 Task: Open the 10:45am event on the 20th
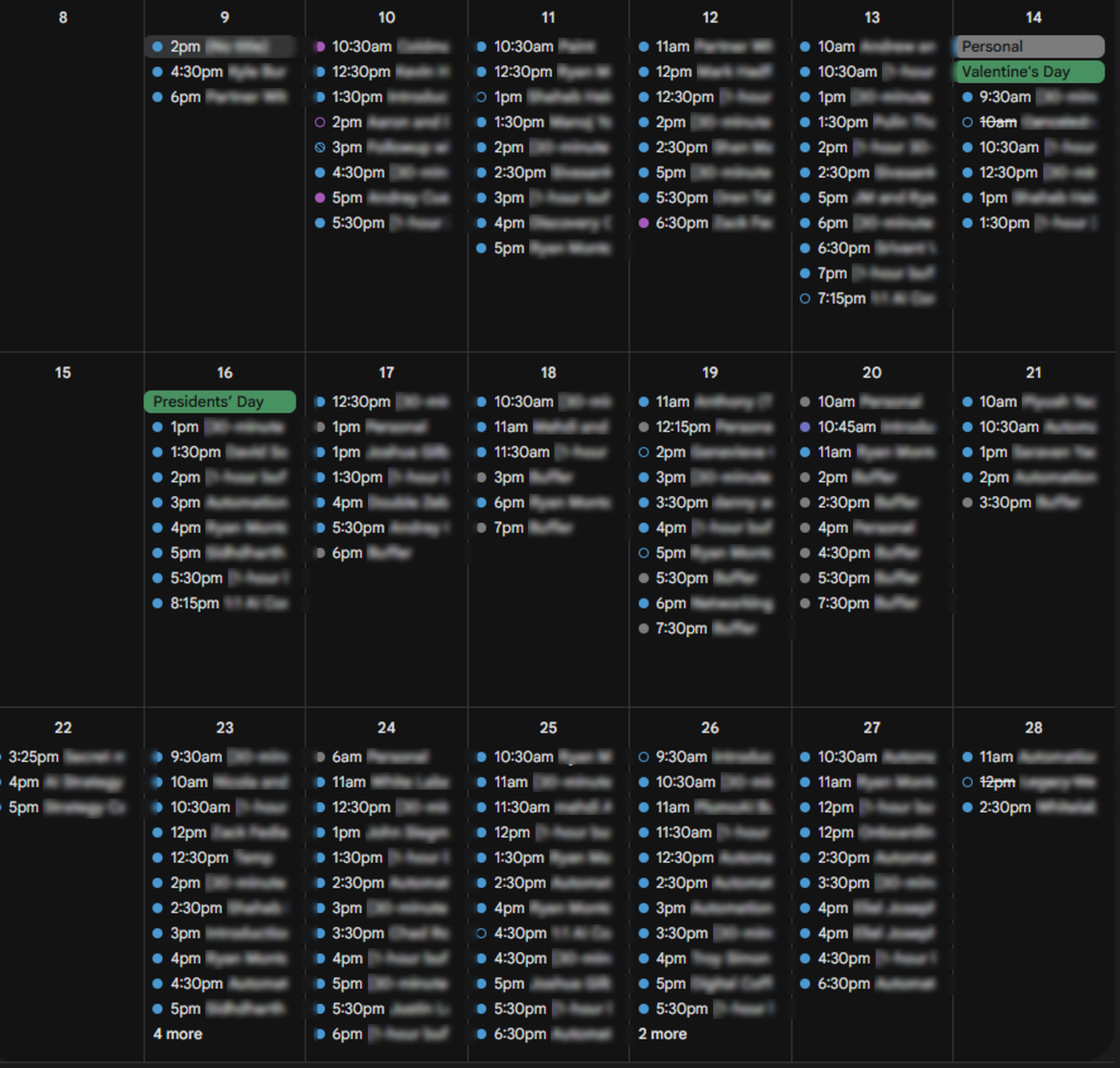point(867,427)
